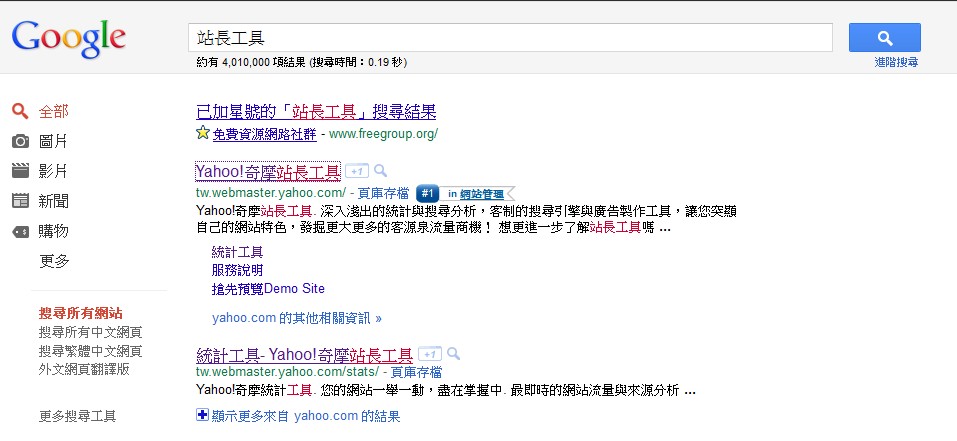Click the camera icon for 圖片
The width and height of the screenshot is (957, 441).
pyautogui.click(x=20, y=142)
